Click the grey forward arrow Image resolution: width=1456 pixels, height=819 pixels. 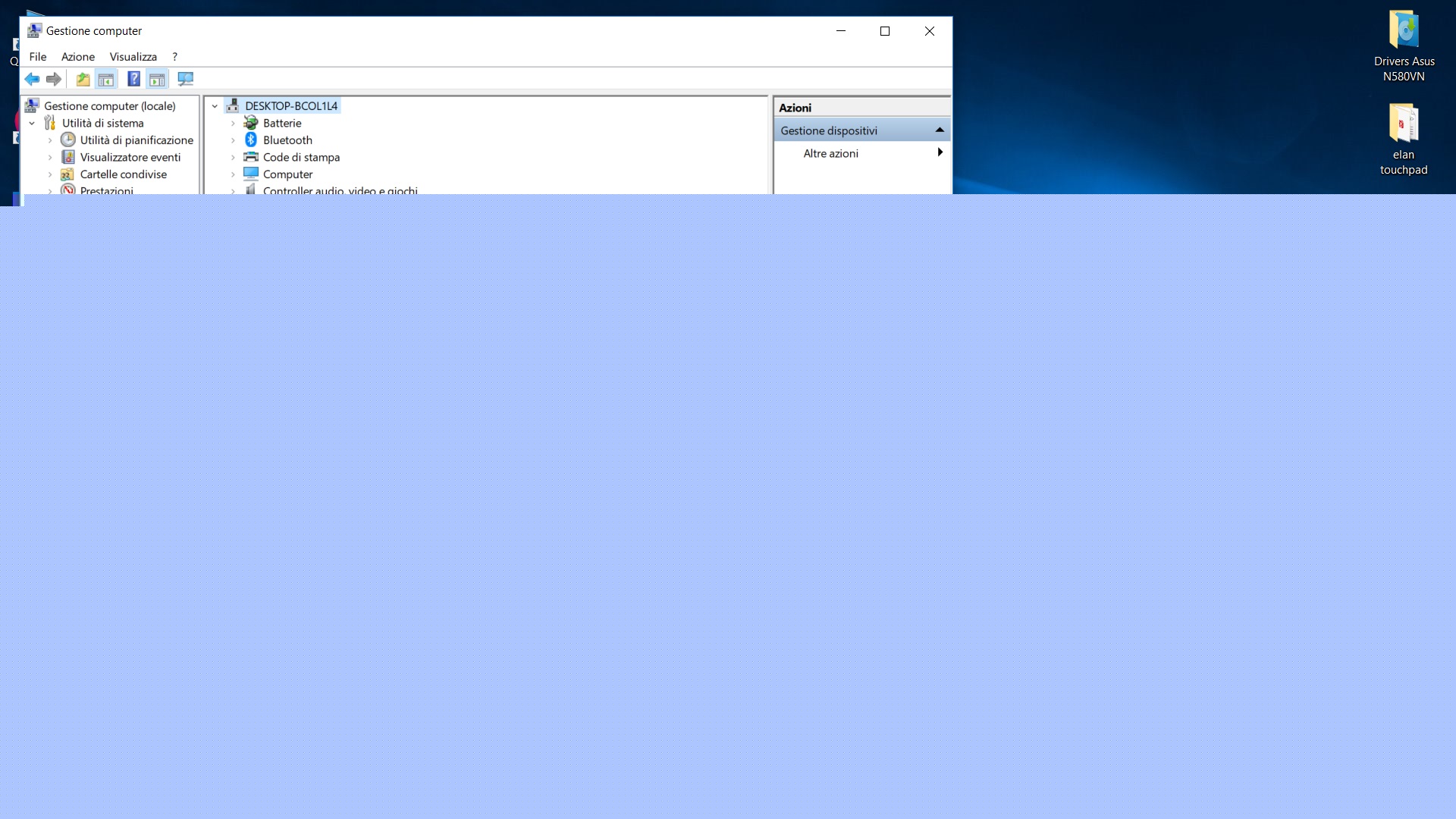[x=53, y=79]
